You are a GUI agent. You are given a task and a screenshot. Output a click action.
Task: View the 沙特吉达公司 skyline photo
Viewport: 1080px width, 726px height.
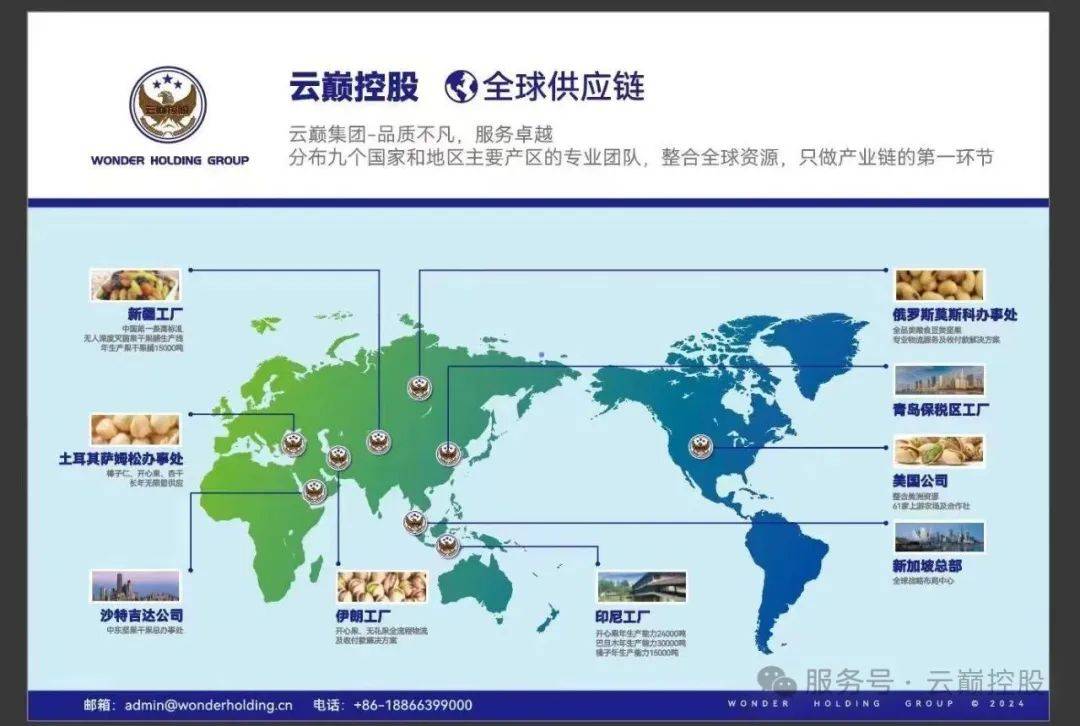click(x=136, y=586)
